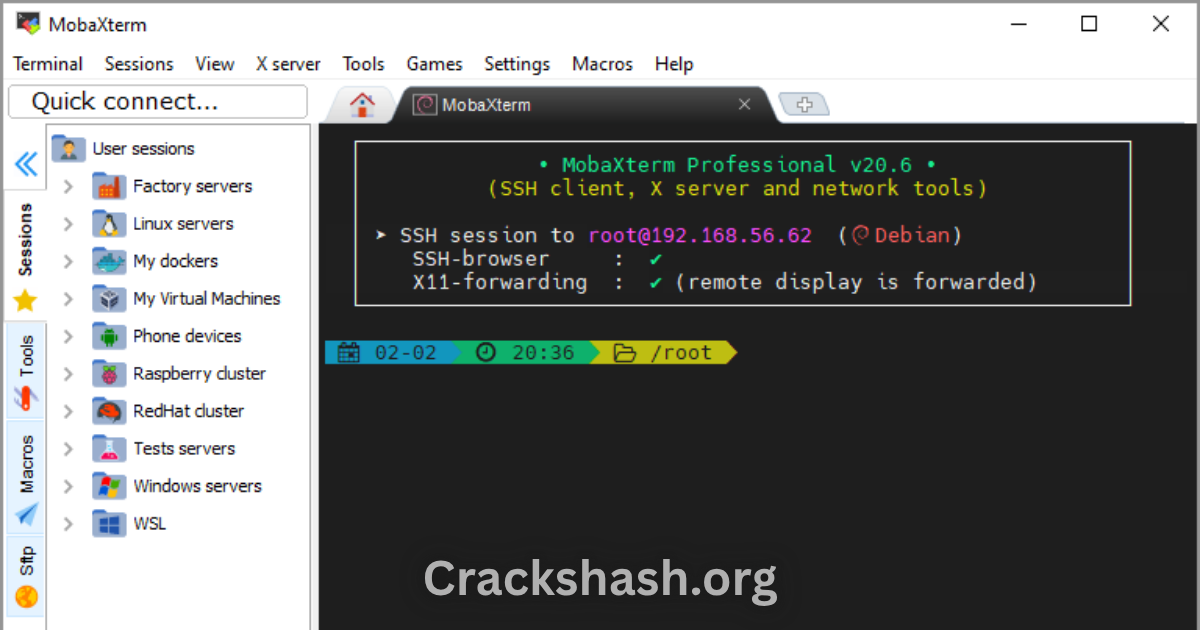This screenshot has width=1200, height=630.
Task: Switch to the Sftp side tab
Action: coord(26,577)
